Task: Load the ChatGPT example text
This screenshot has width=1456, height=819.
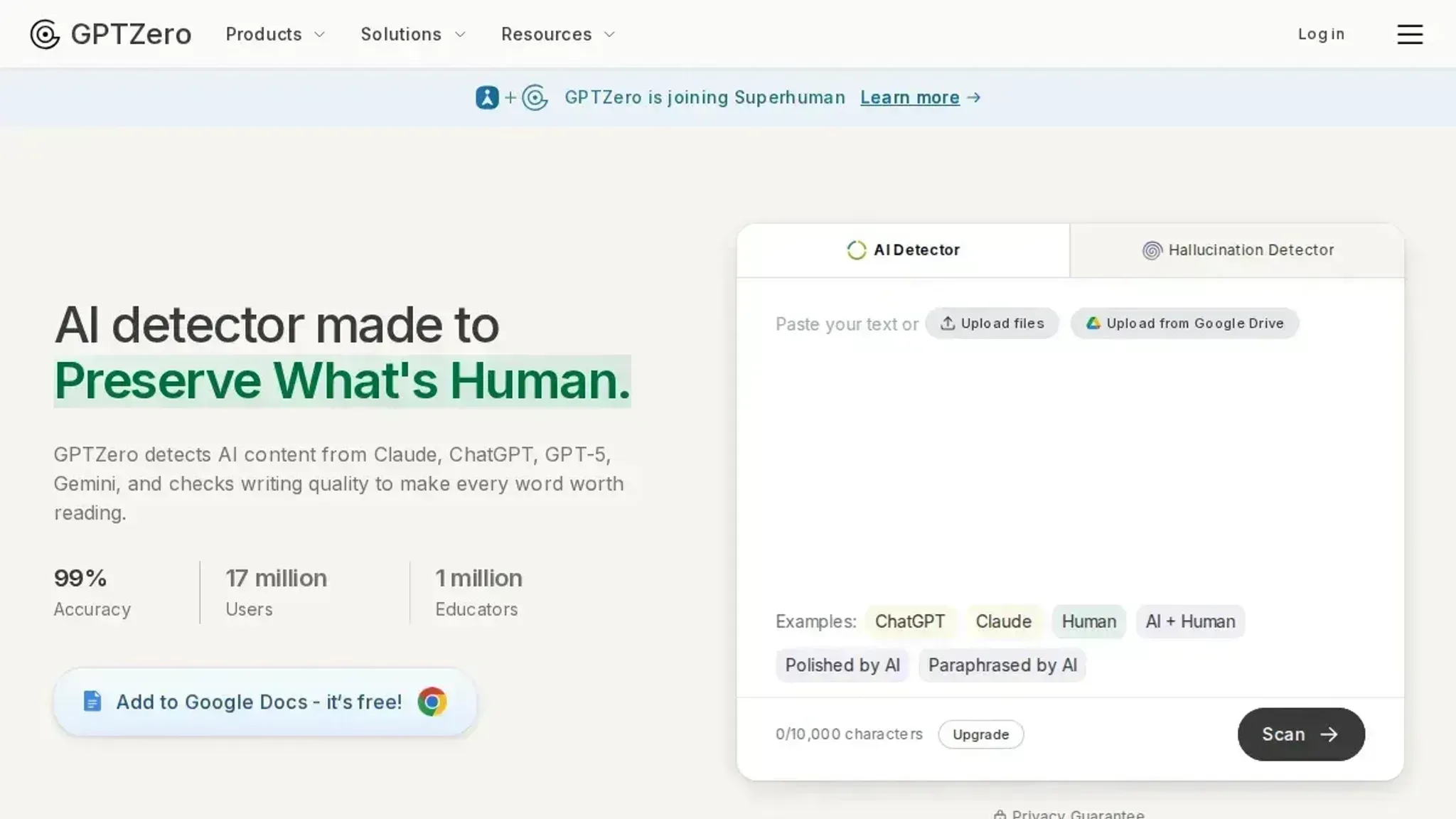Action: (x=910, y=621)
